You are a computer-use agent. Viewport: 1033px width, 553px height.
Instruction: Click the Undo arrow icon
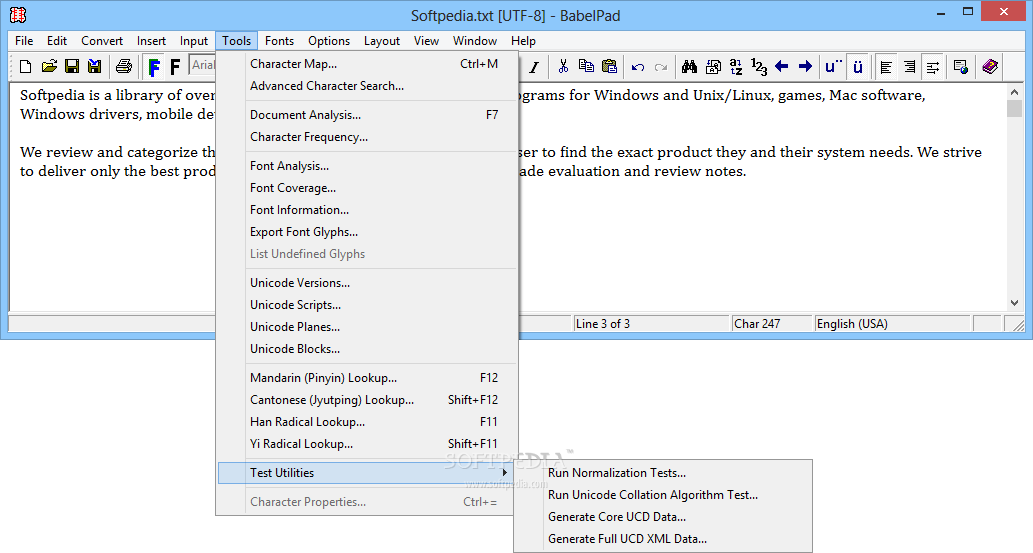[x=638, y=67]
